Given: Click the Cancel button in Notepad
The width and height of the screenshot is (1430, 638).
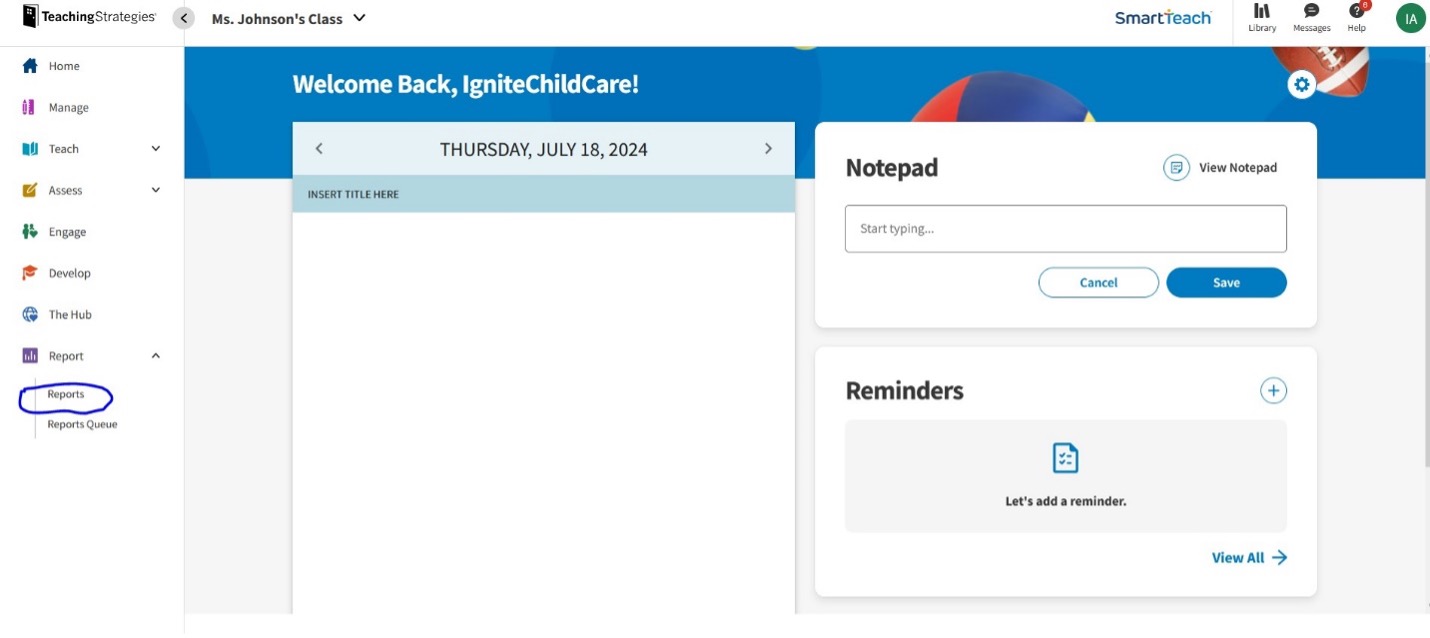Looking at the screenshot, I should click(x=1098, y=283).
